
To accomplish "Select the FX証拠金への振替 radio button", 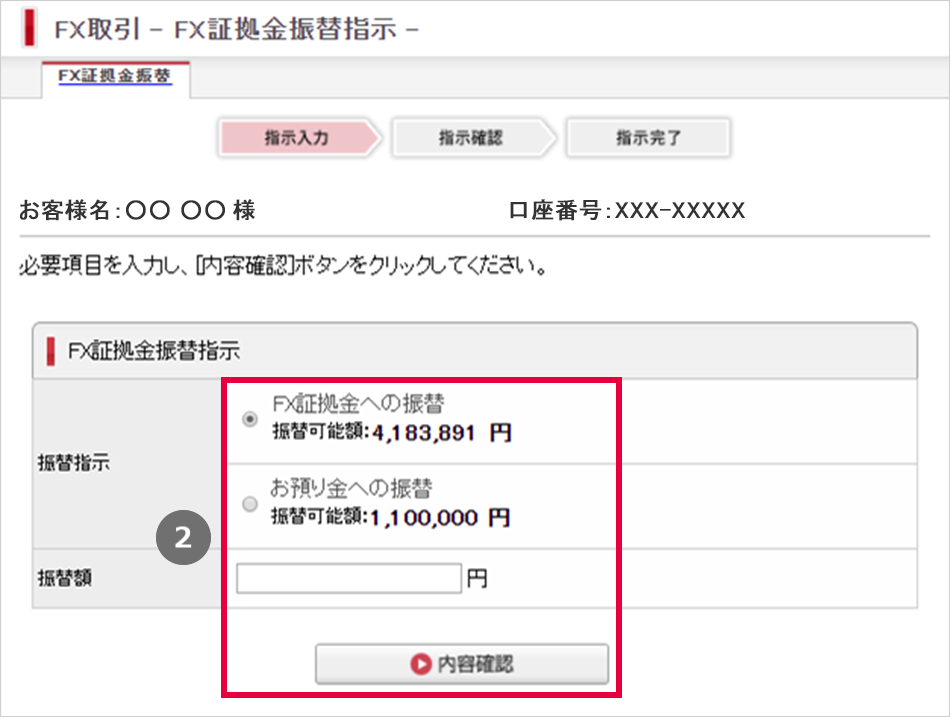I will click(250, 421).
